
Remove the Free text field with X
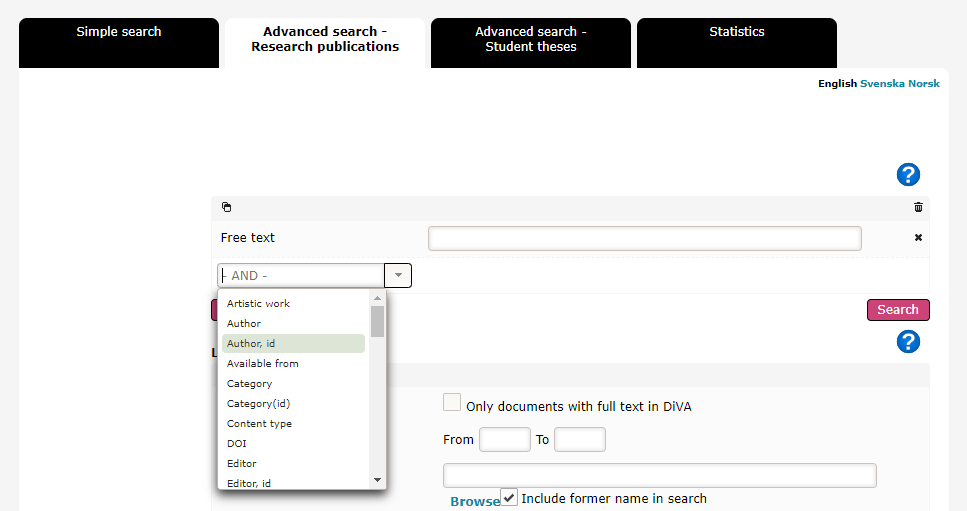pyautogui.click(x=918, y=238)
